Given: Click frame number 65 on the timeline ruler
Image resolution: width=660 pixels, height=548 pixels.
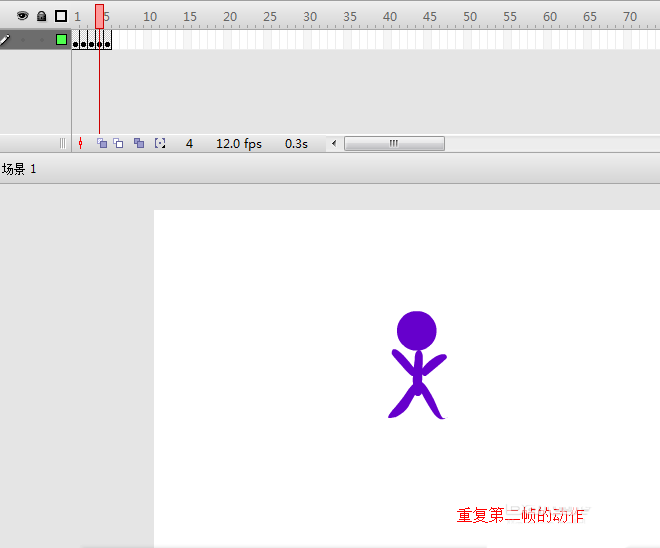Looking at the screenshot, I should tap(590, 17).
